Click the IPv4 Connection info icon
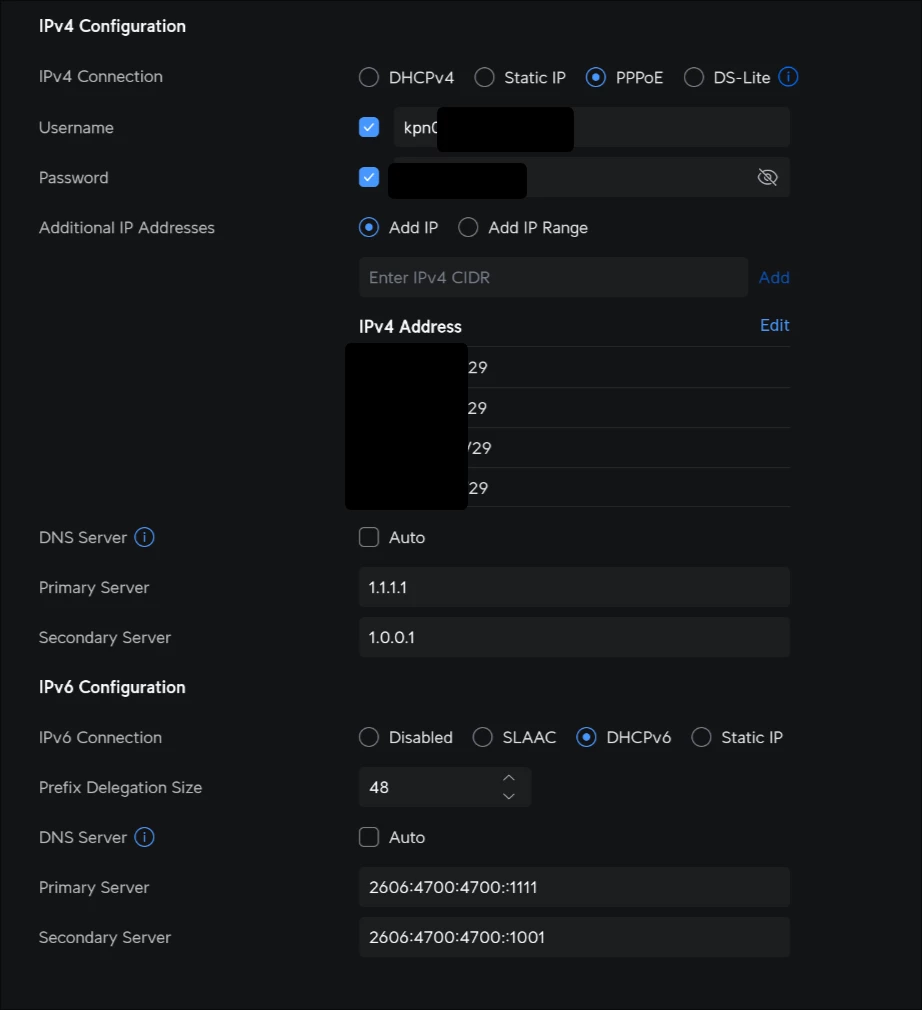 (788, 77)
